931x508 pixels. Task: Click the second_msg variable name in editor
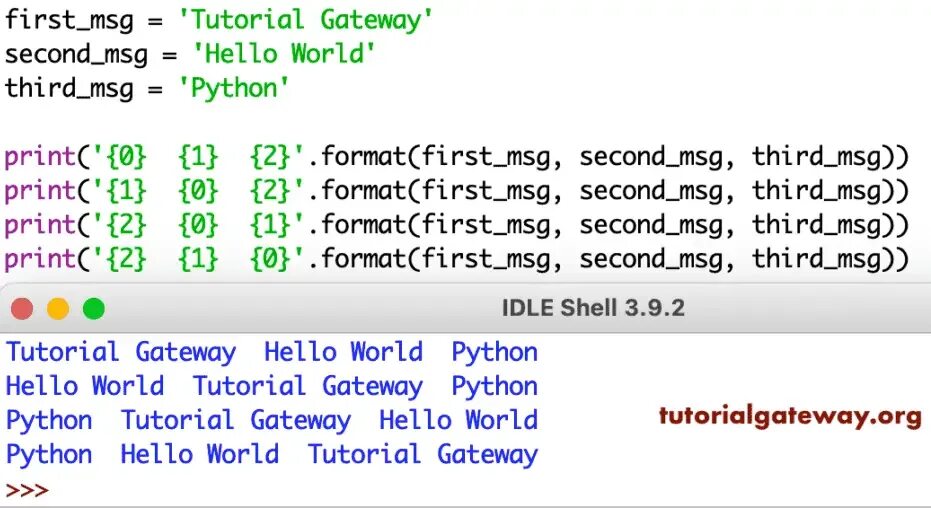[x=76, y=55]
